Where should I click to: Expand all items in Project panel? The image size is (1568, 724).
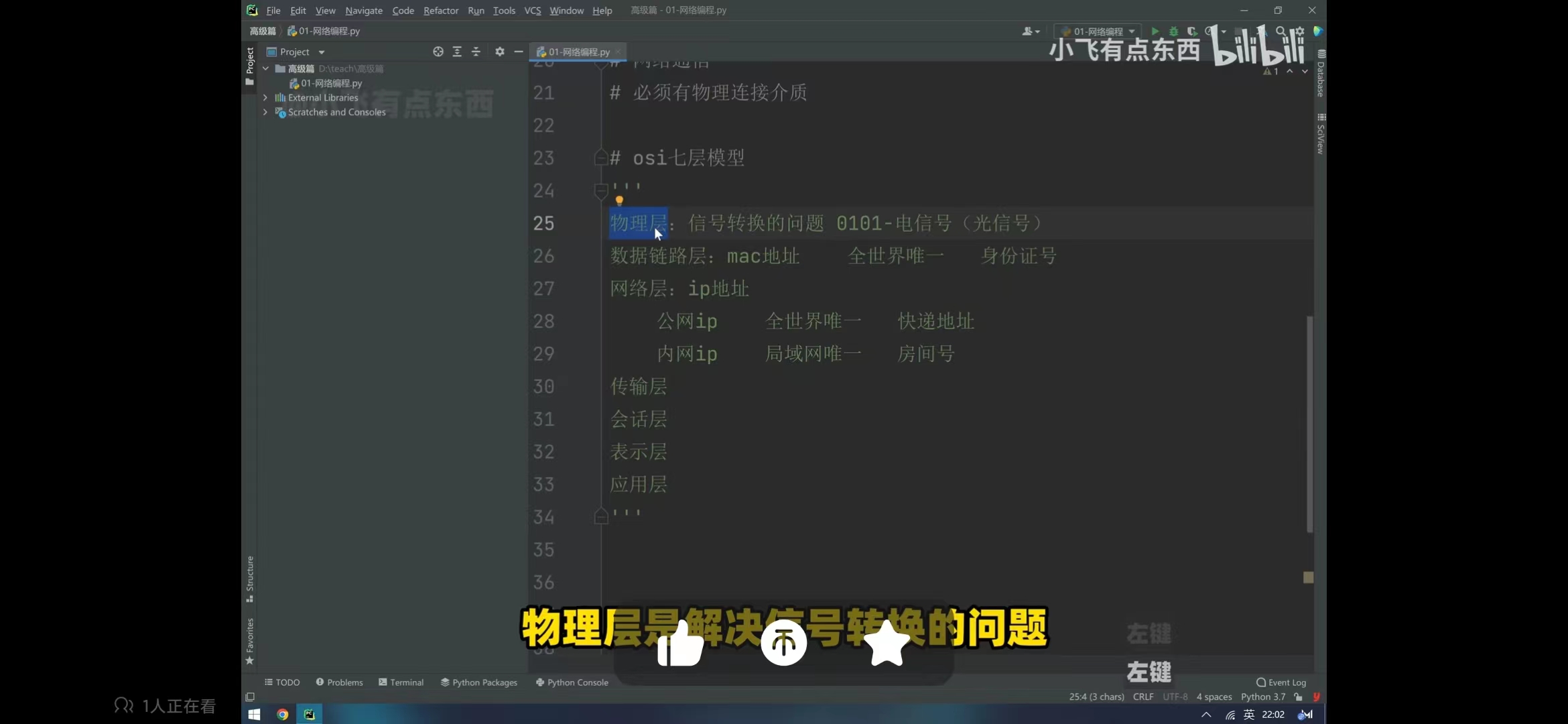point(457,52)
